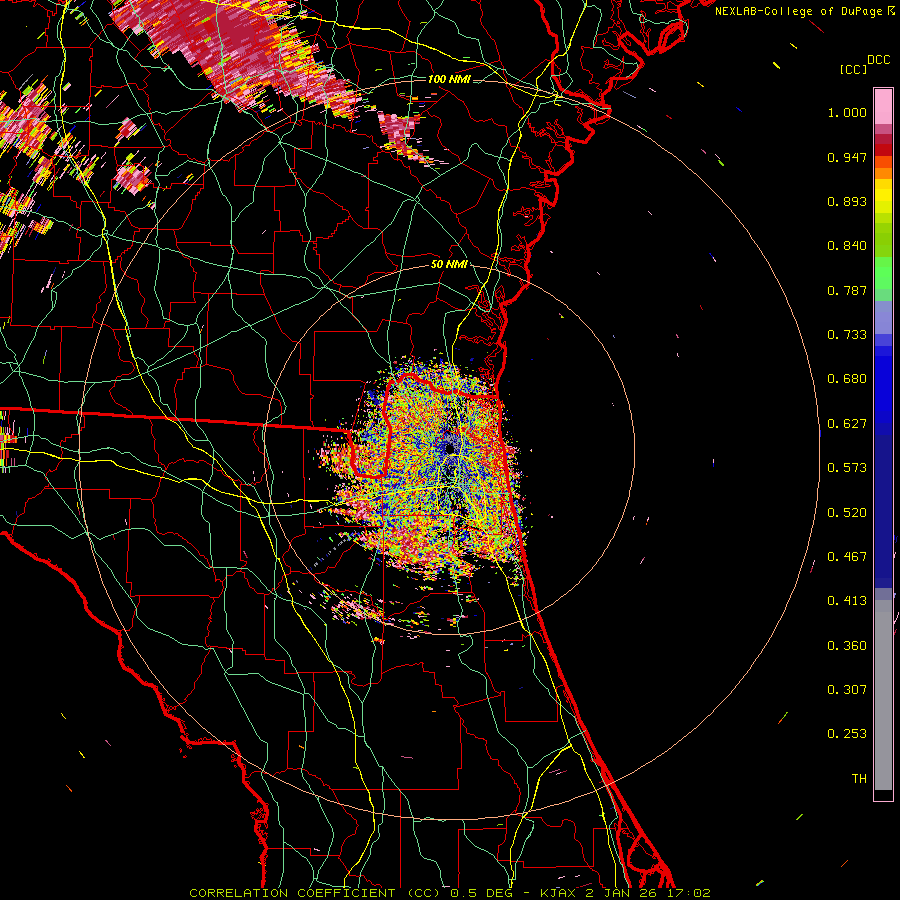Select the 0.893 scale label
The height and width of the screenshot is (900, 900).
coord(847,201)
